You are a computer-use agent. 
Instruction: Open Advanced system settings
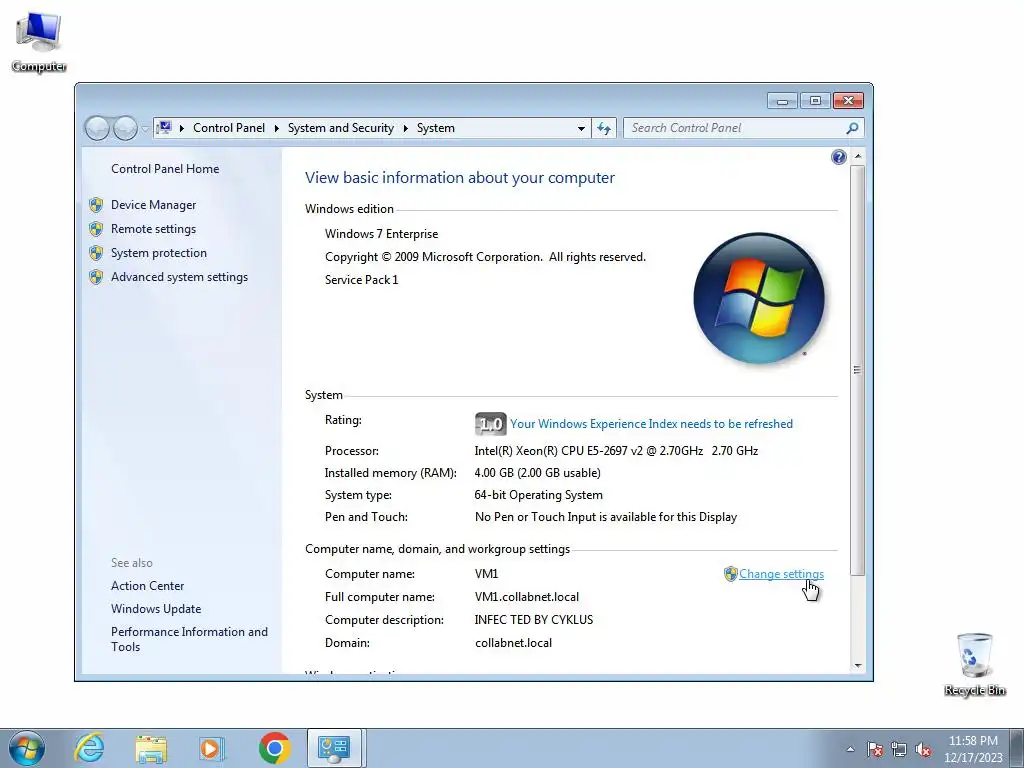click(180, 277)
